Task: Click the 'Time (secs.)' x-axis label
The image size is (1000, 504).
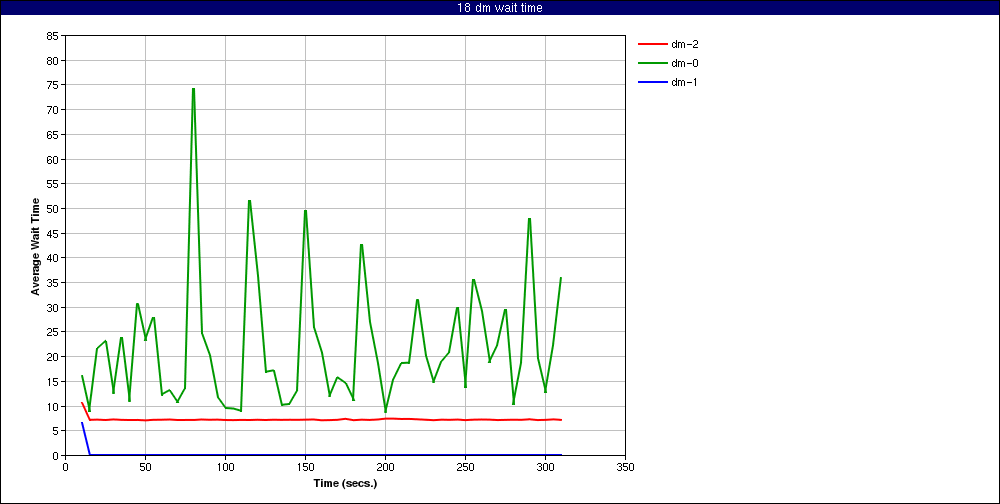Action: tap(343, 483)
